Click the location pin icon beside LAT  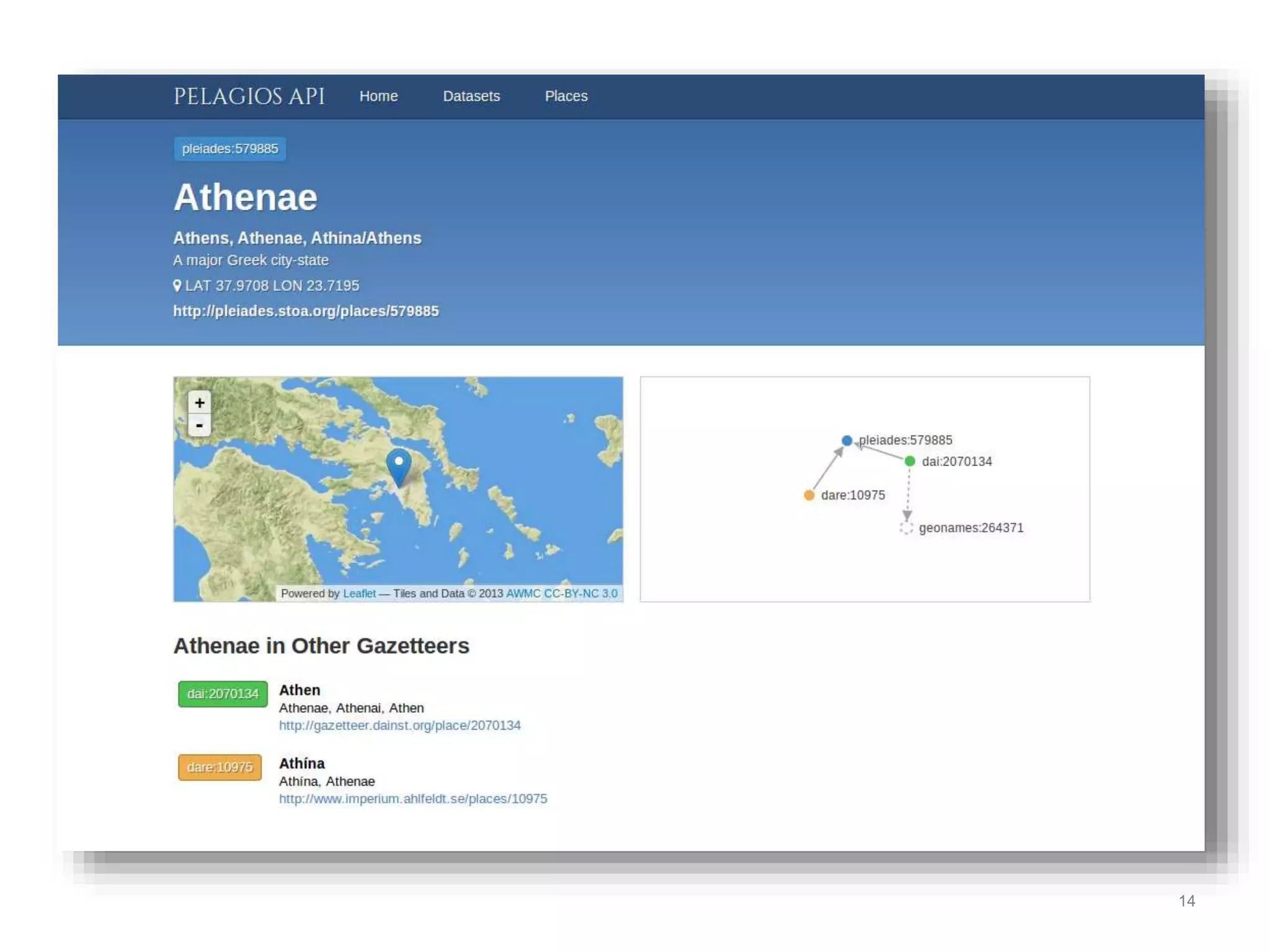click(177, 286)
